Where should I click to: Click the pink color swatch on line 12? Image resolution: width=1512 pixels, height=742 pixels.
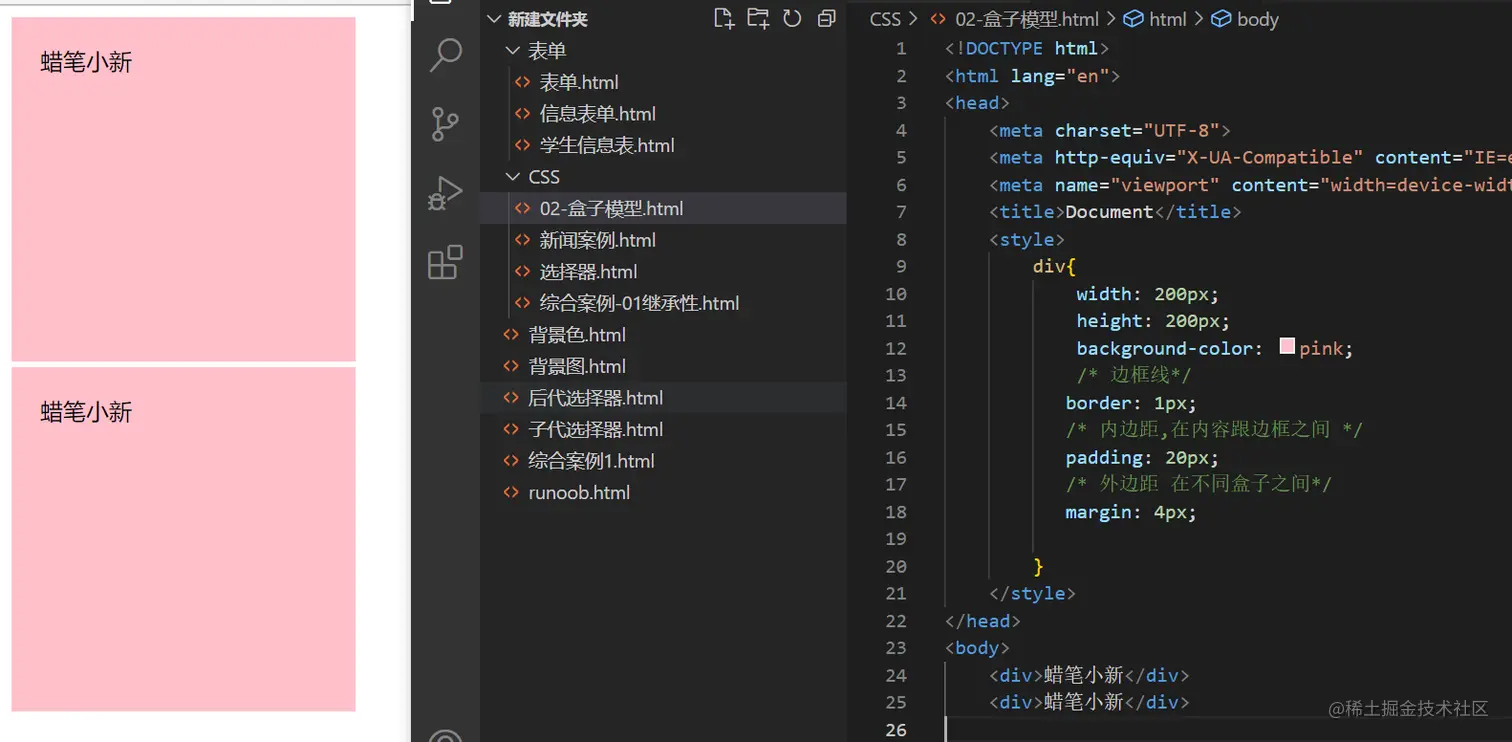1287,347
